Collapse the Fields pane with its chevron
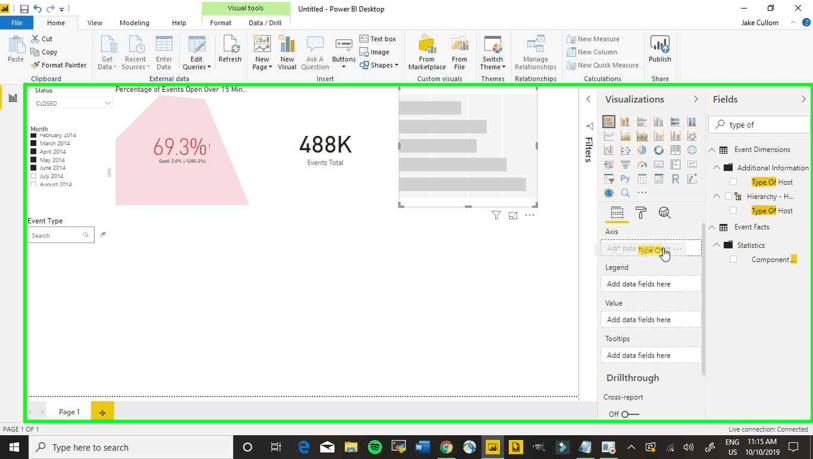The image size is (813, 459). (803, 99)
